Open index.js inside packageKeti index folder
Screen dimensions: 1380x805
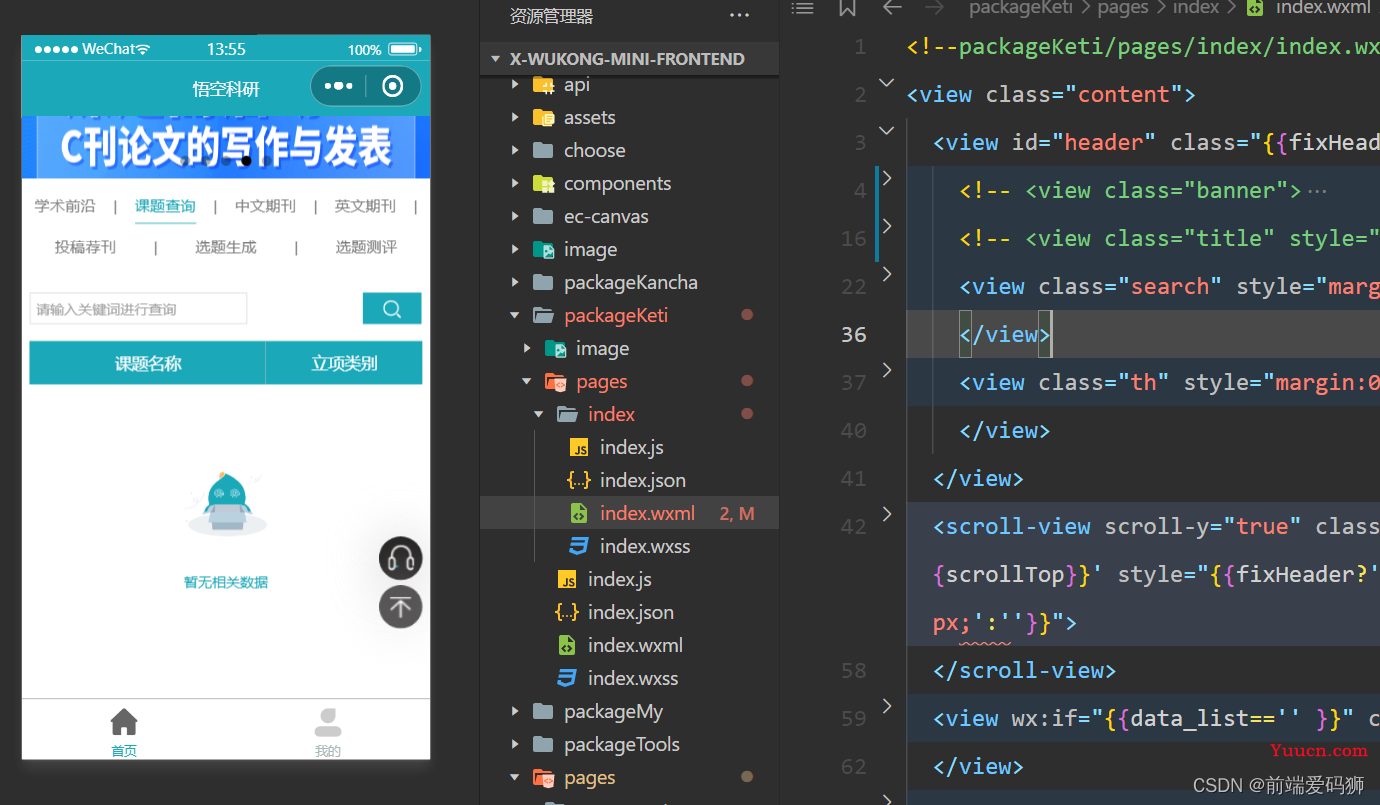(x=629, y=447)
